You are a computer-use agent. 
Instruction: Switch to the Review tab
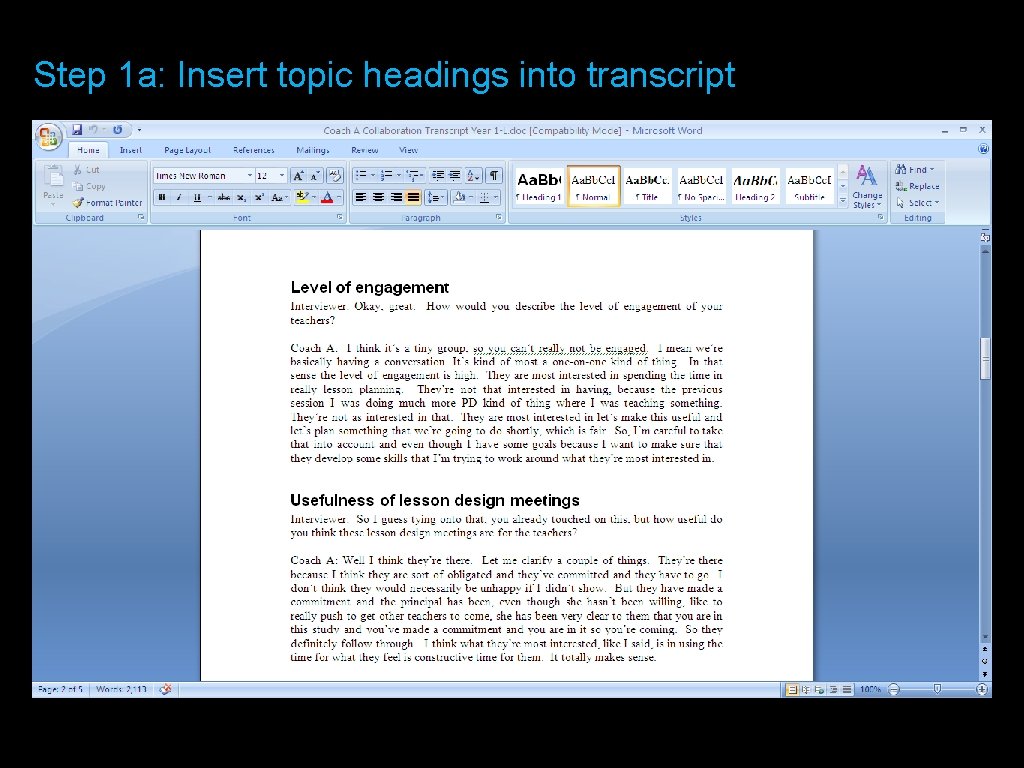point(364,150)
